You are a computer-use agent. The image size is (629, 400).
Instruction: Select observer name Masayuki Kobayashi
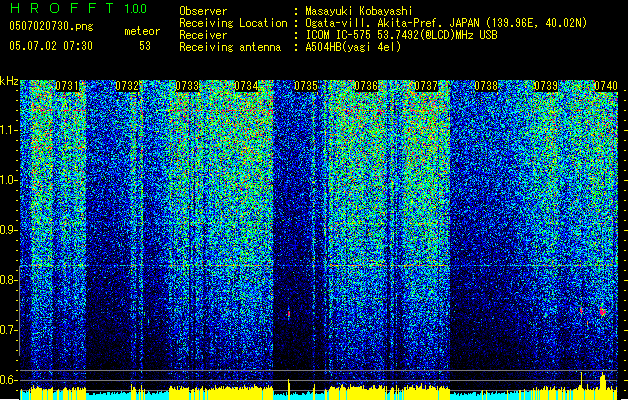(x=359, y=11)
